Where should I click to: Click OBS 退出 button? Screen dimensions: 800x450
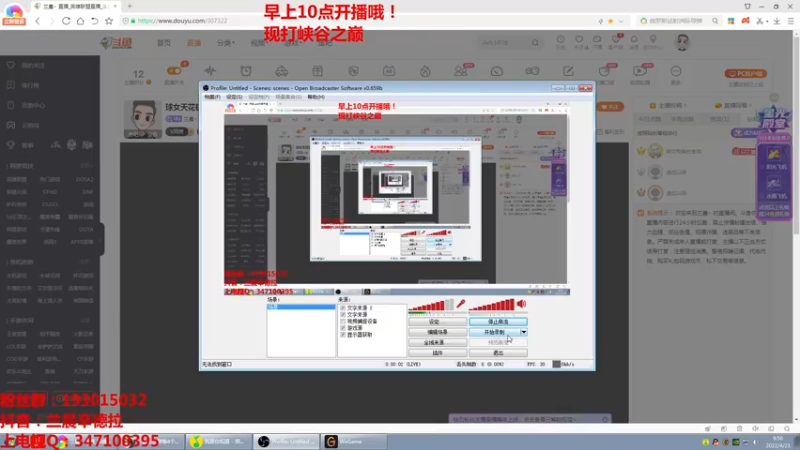(498, 353)
